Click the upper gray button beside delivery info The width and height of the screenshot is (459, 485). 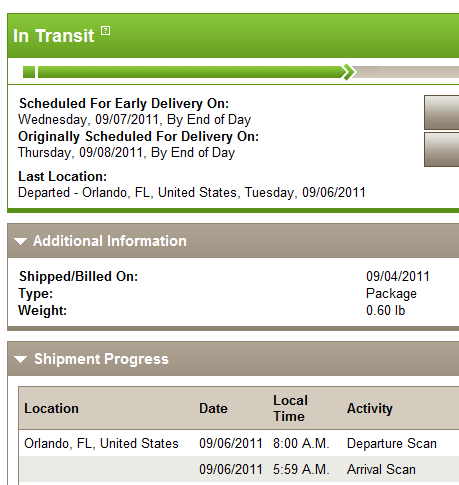pyautogui.click(x=441, y=113)
